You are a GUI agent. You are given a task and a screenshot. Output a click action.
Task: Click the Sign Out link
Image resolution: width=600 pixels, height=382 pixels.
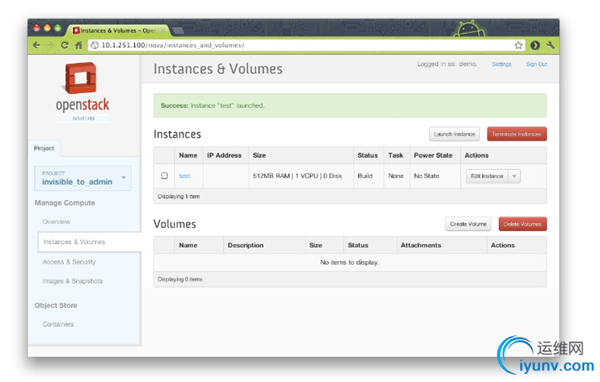536,64
